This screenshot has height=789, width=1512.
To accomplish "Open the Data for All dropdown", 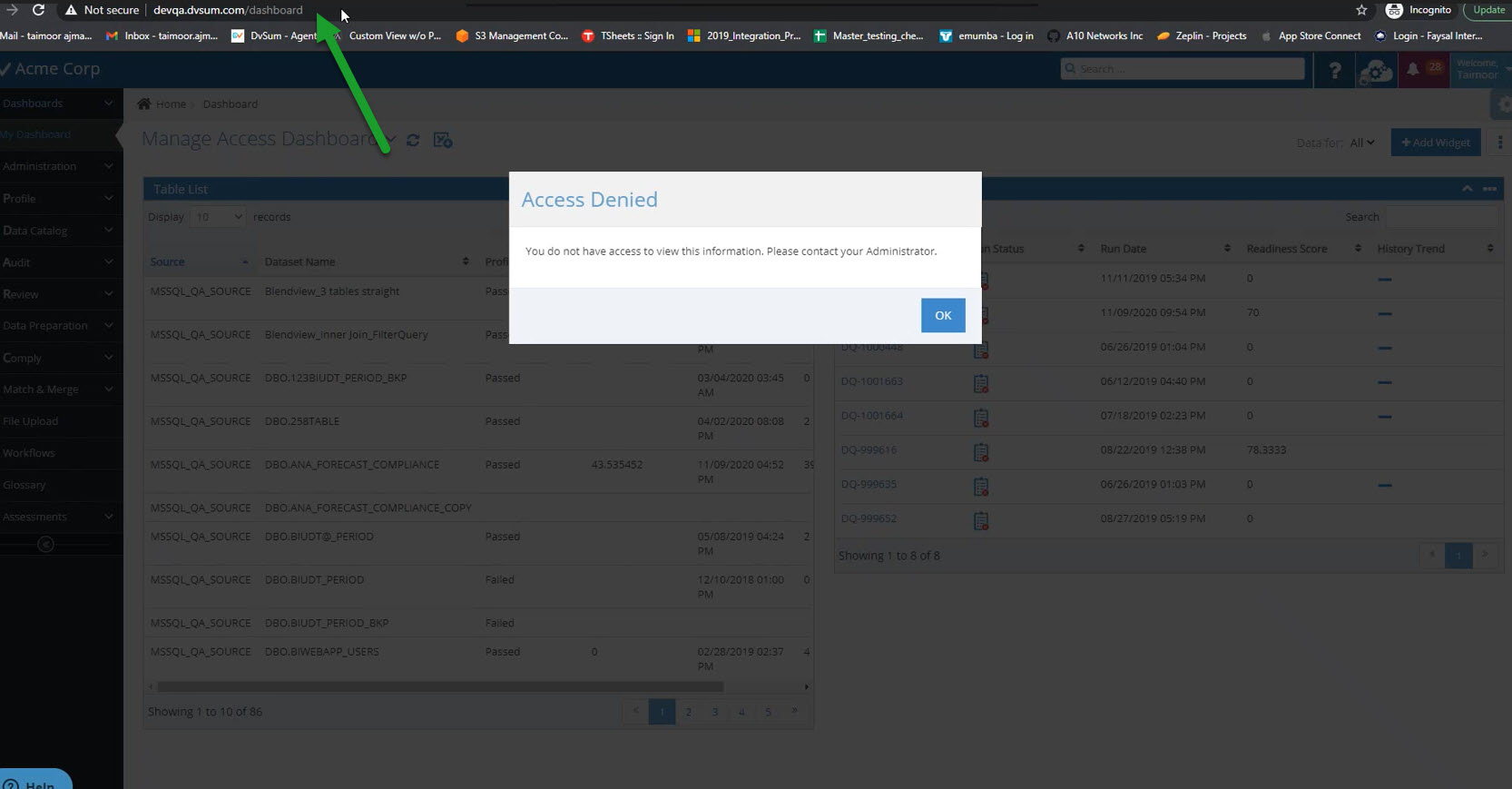I will [1362, 143].
